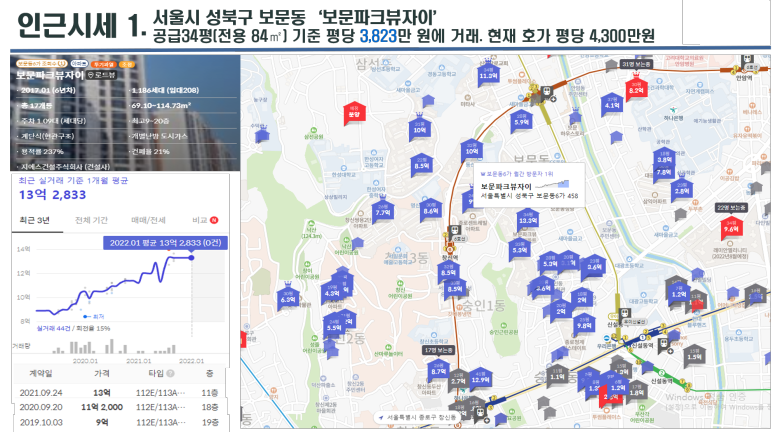Click the 서울특별시 종로구 창신동 location chip
The height and width of the screenshot is (432, 773).
417,417
